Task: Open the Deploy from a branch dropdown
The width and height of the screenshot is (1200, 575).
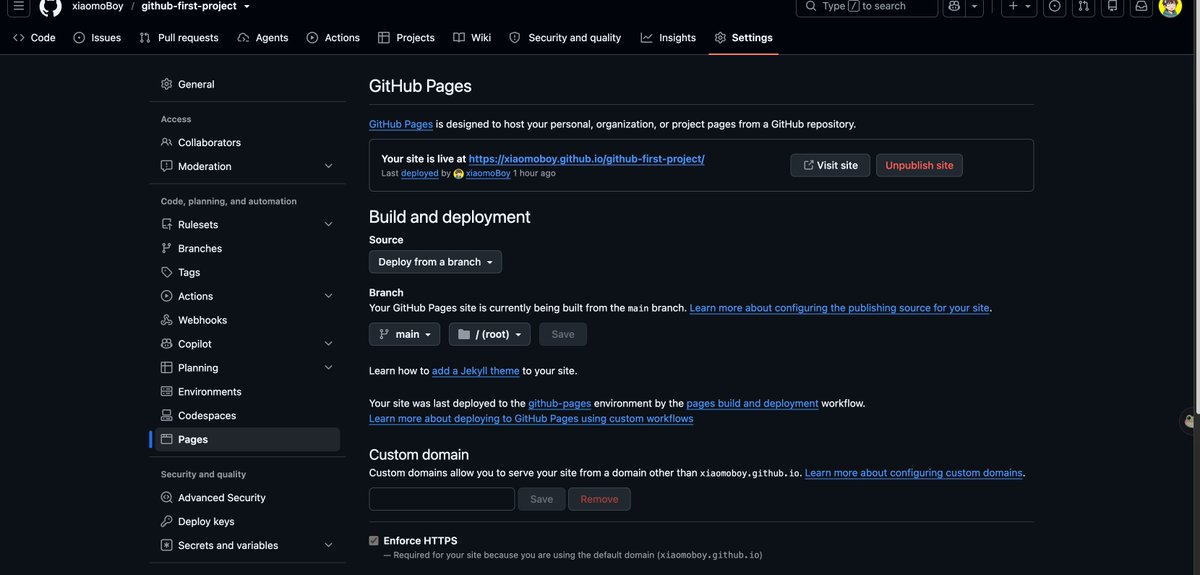Action: tap(435, 262)
